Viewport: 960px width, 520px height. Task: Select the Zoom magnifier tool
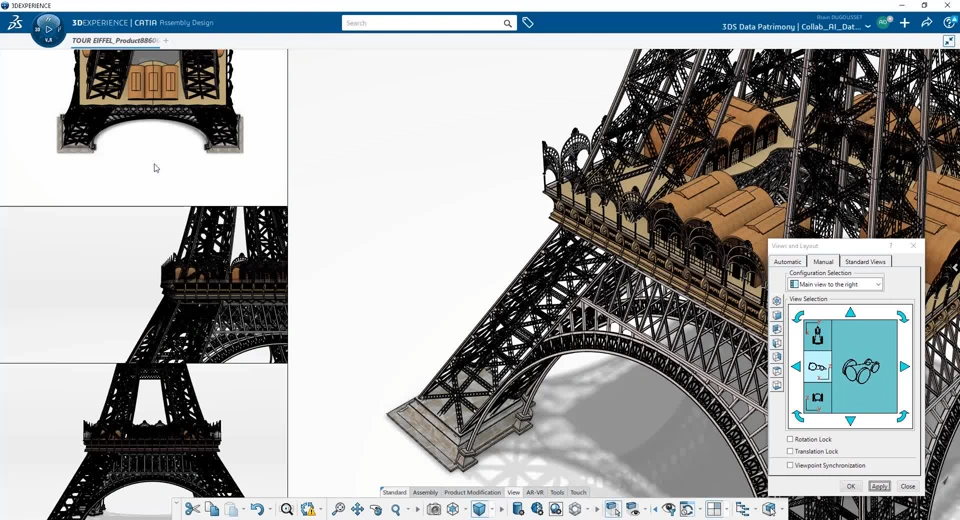(x=396, y=509)
